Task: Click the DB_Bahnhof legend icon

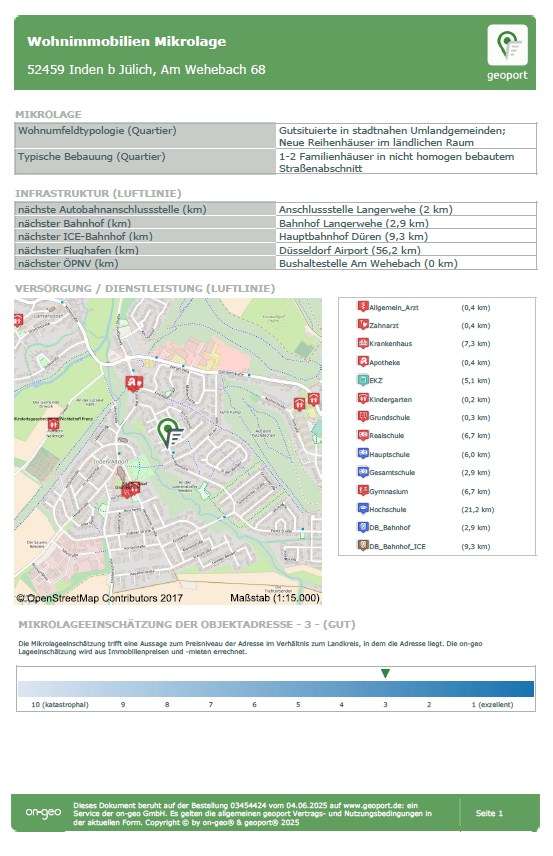Action: 363,527
